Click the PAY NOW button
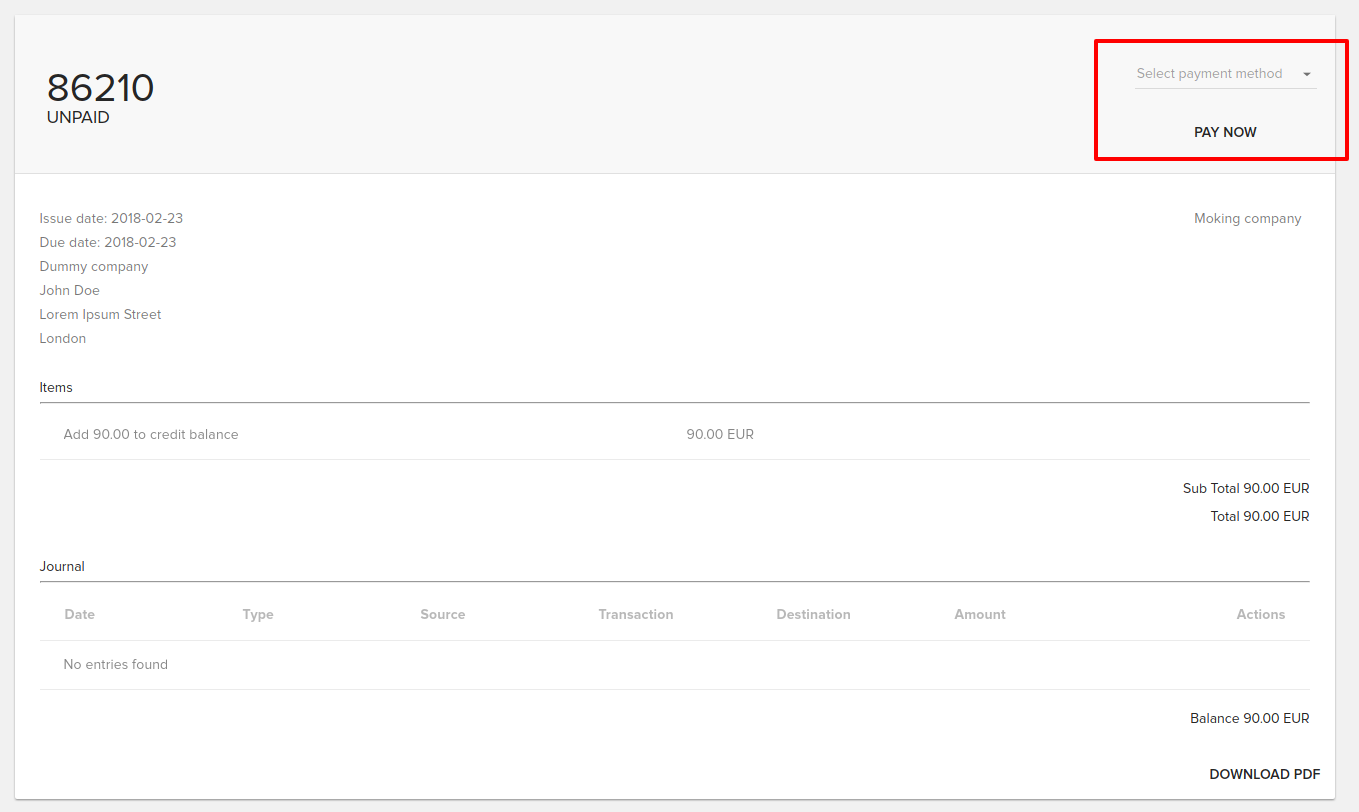Viewport: 1359px width, 812px height. coord(1225,131)
